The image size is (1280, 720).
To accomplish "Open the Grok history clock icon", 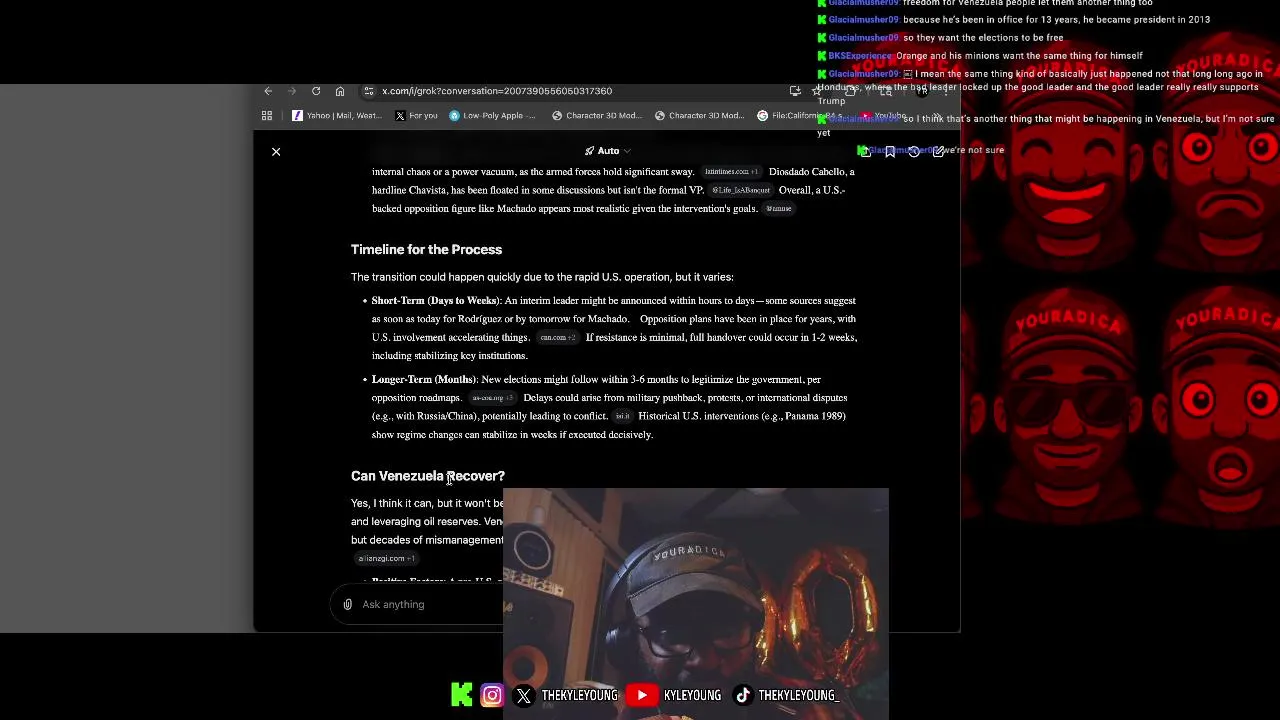I will [x=914, y=151].
